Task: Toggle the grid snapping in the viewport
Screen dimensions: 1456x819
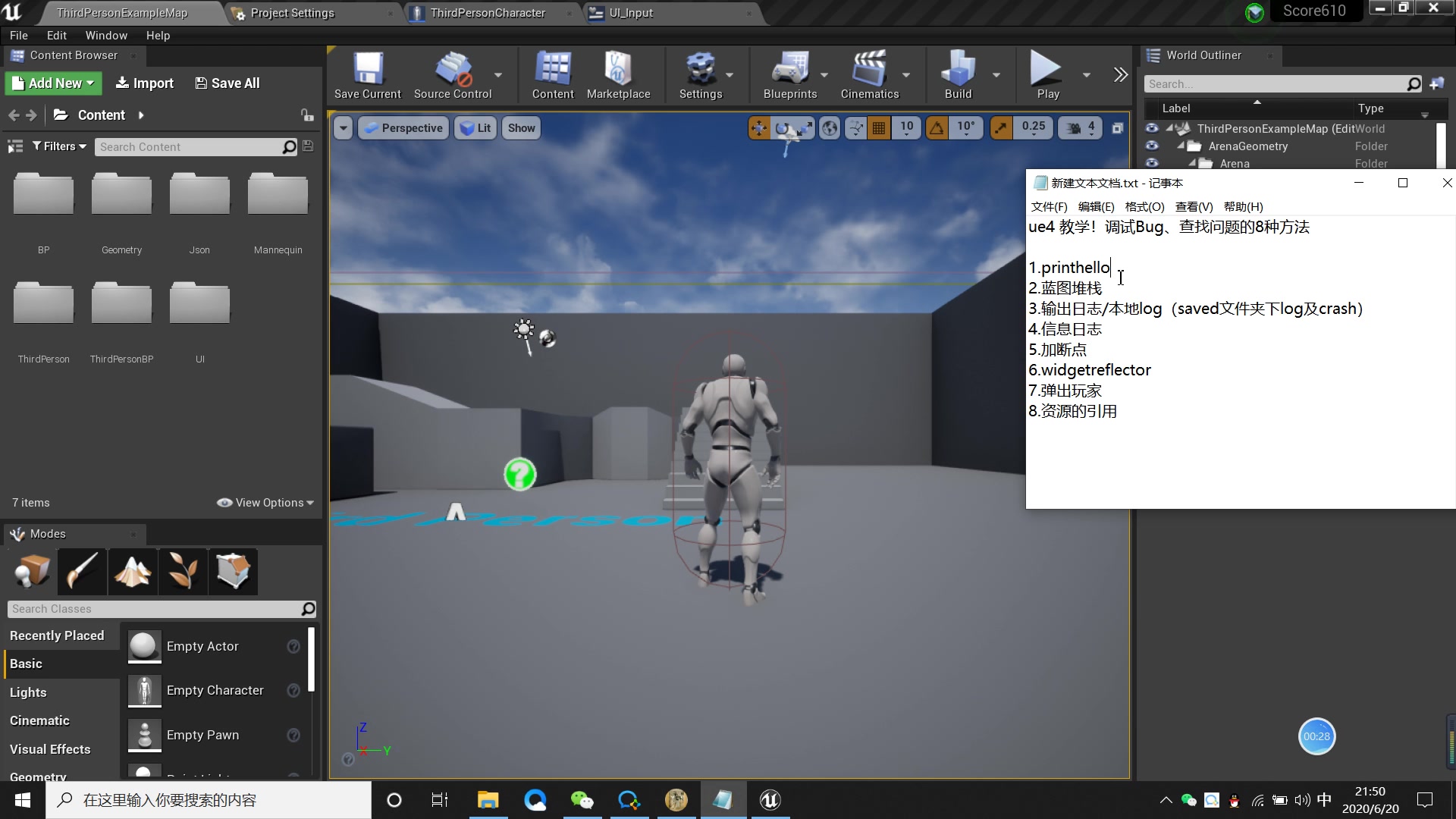Action: click(879, 127)
